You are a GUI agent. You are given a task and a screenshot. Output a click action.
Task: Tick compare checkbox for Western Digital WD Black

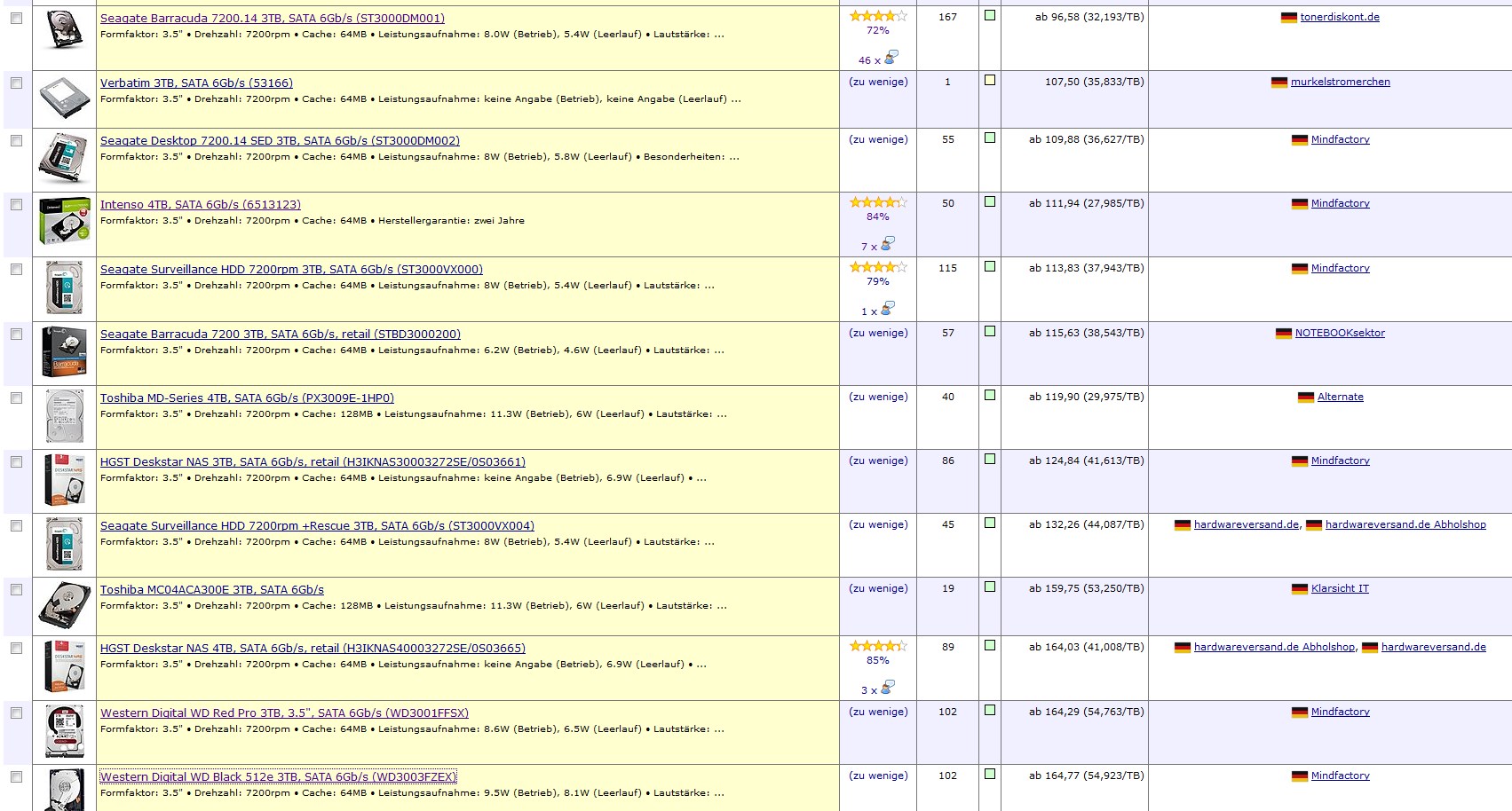(x=16, y=776)
